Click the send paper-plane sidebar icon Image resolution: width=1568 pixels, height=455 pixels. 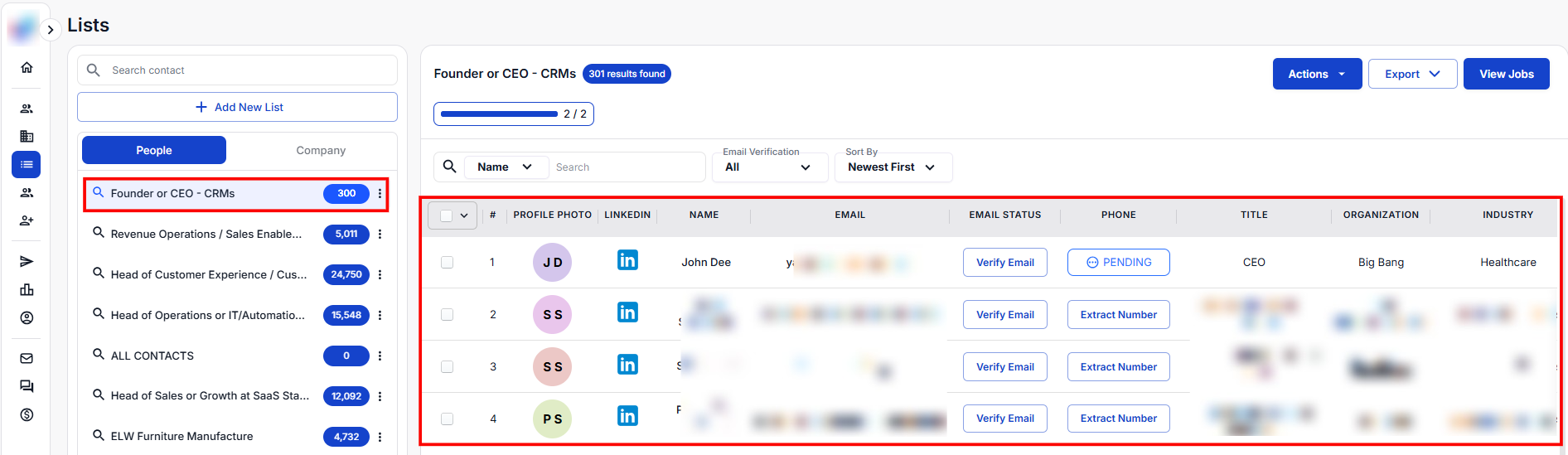[27, 262]
